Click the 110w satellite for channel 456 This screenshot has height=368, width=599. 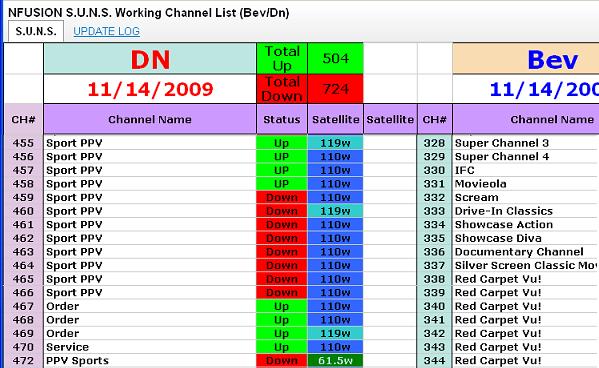pos(335,157)
